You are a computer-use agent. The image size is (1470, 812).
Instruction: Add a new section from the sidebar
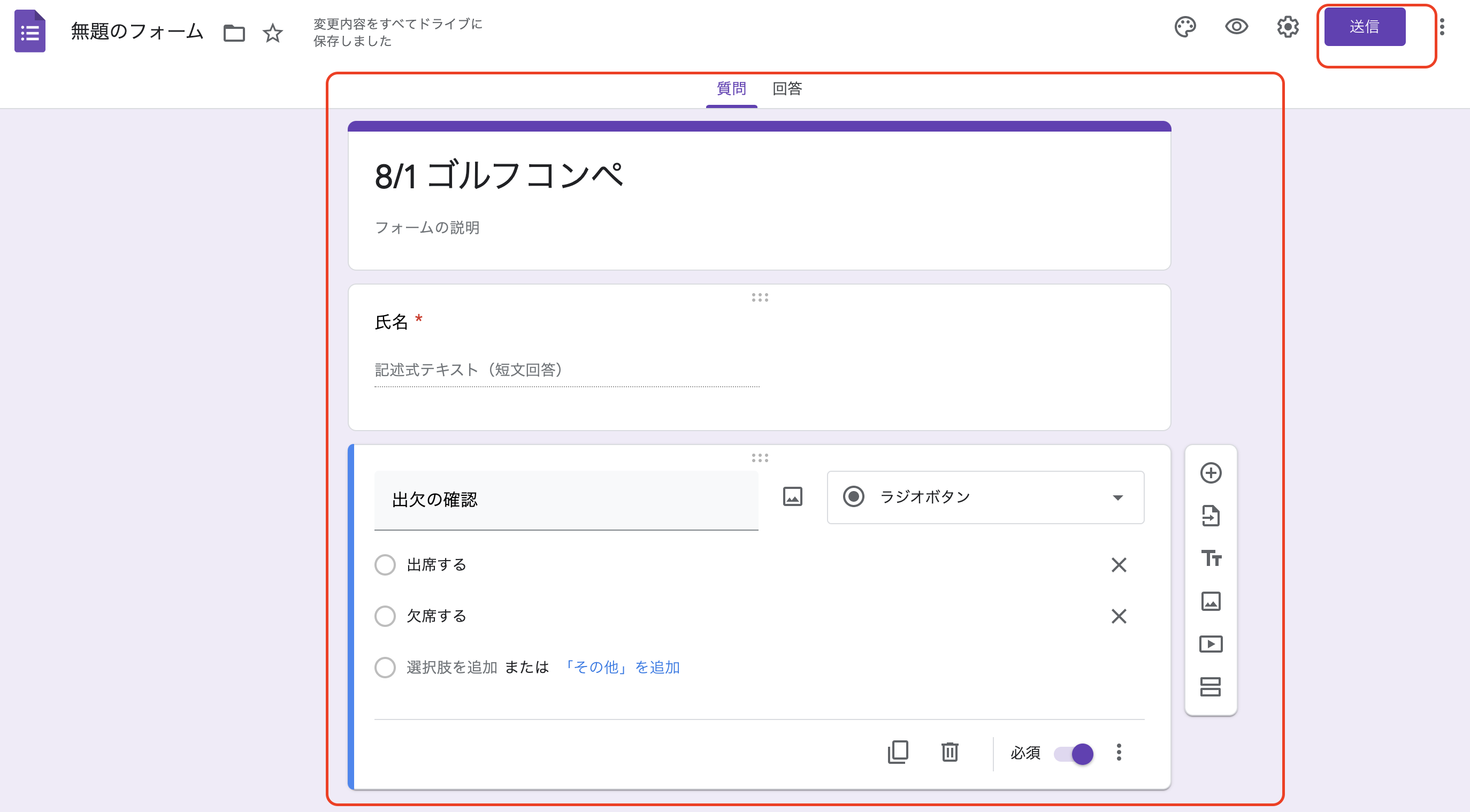tap(1211, 687)
